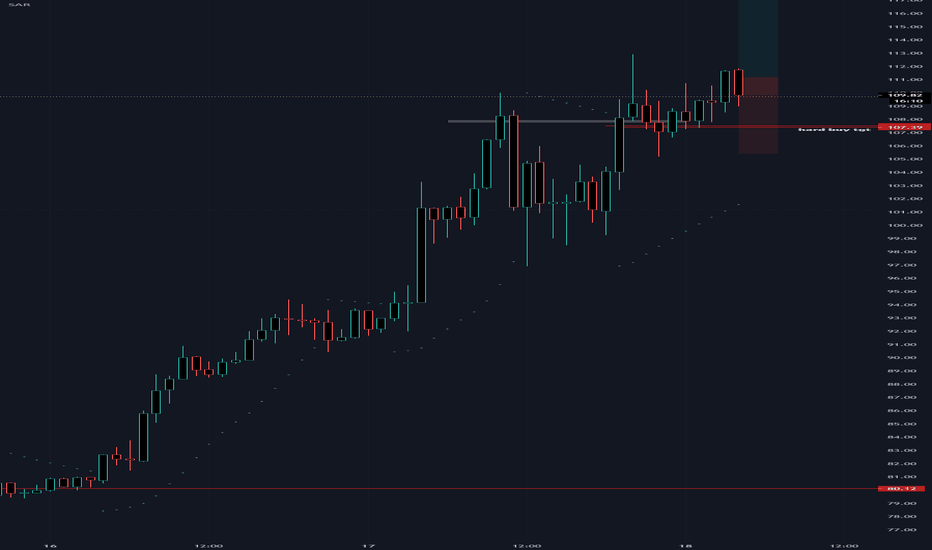Click the date label 17 on time axis
932x550 pixels.
[369, 546]
